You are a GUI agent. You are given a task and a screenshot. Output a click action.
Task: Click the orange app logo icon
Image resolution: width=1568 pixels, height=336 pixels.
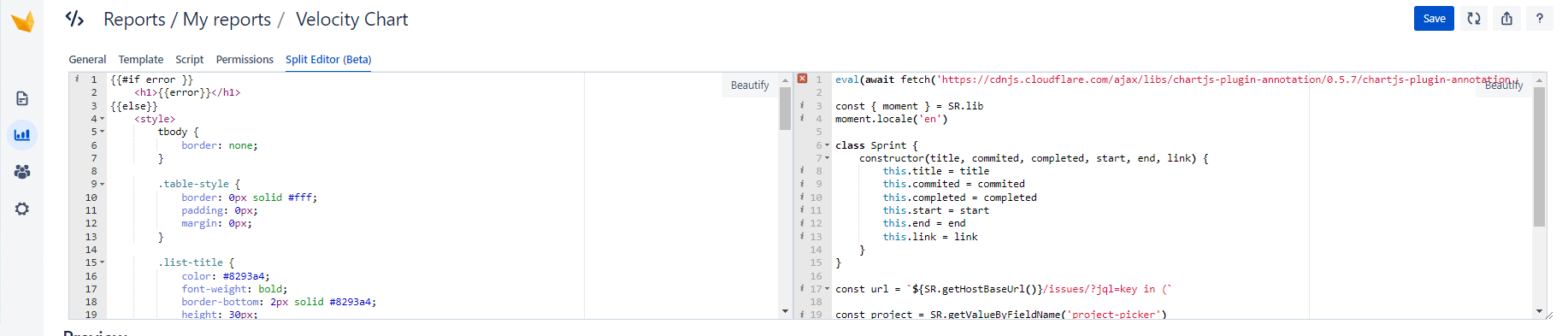[x=23, y=21]
